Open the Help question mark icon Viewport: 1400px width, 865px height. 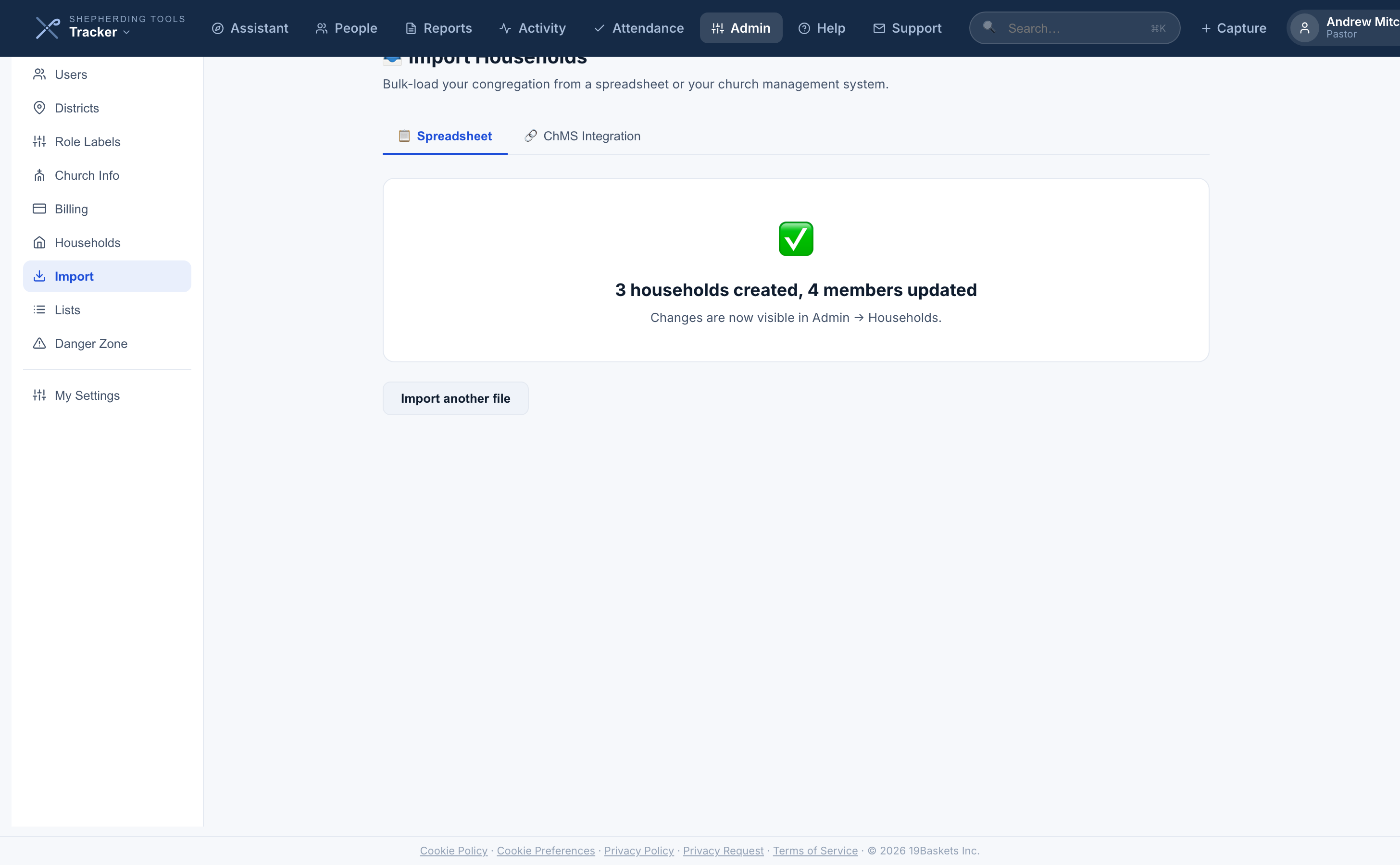804,28
